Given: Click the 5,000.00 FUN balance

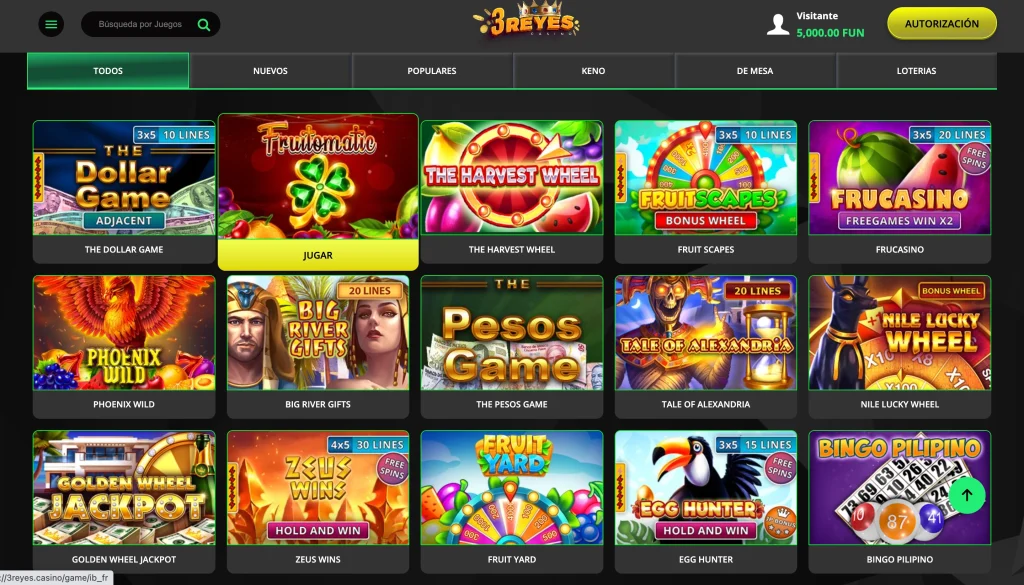Looking at the screenshot, I should tap(830, 33).
